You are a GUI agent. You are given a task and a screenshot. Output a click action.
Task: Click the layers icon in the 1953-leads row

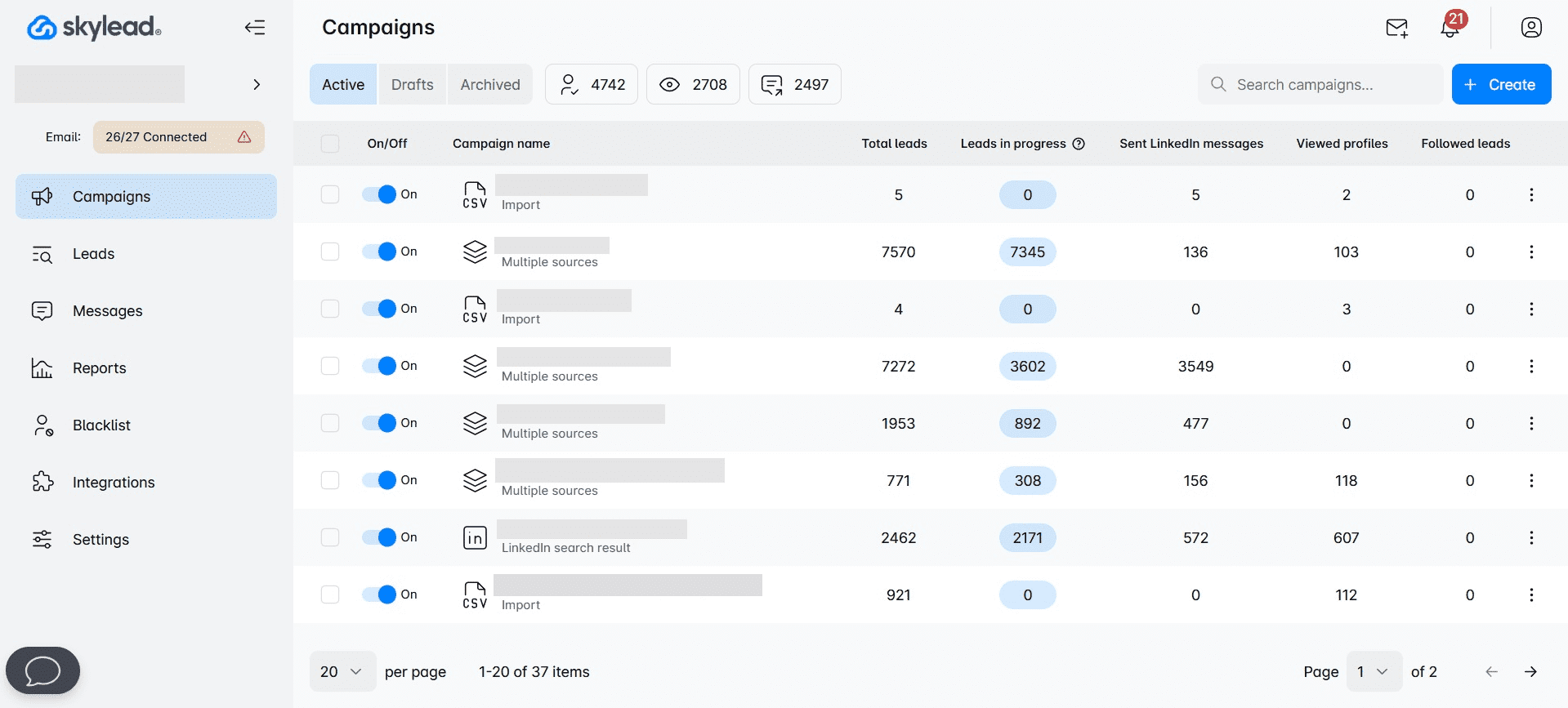coord(475,423)
